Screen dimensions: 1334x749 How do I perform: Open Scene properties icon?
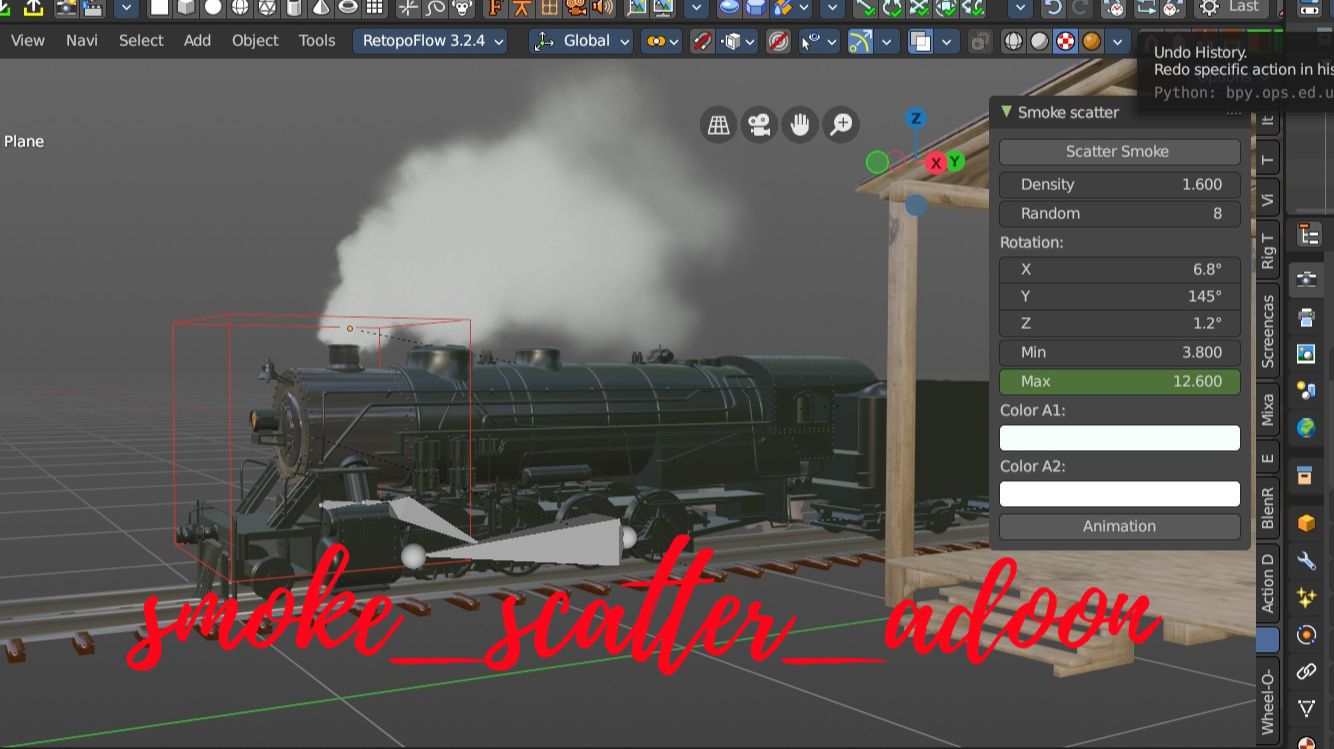(x=1306, y=390)
